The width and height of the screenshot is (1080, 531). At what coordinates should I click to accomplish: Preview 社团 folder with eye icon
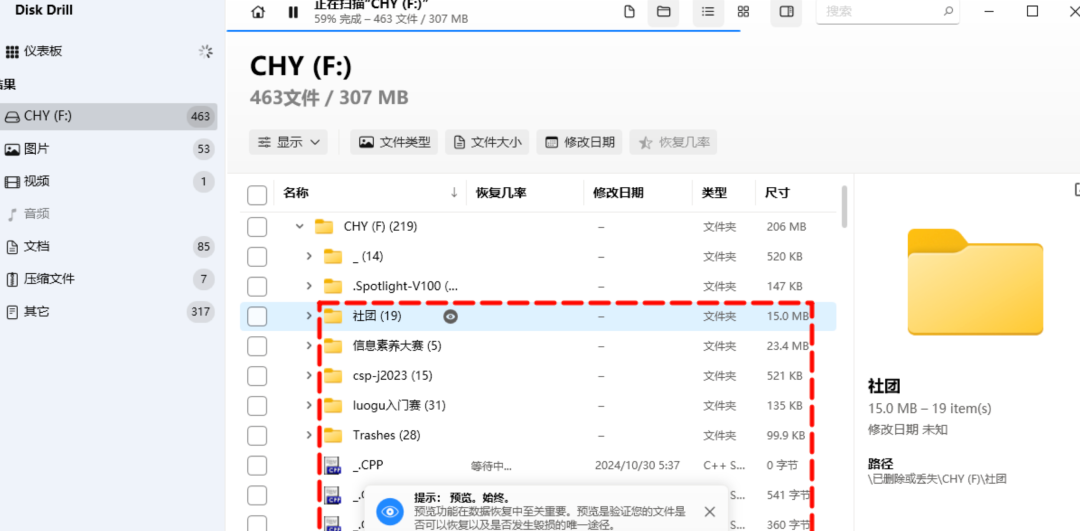click(450, 317)
